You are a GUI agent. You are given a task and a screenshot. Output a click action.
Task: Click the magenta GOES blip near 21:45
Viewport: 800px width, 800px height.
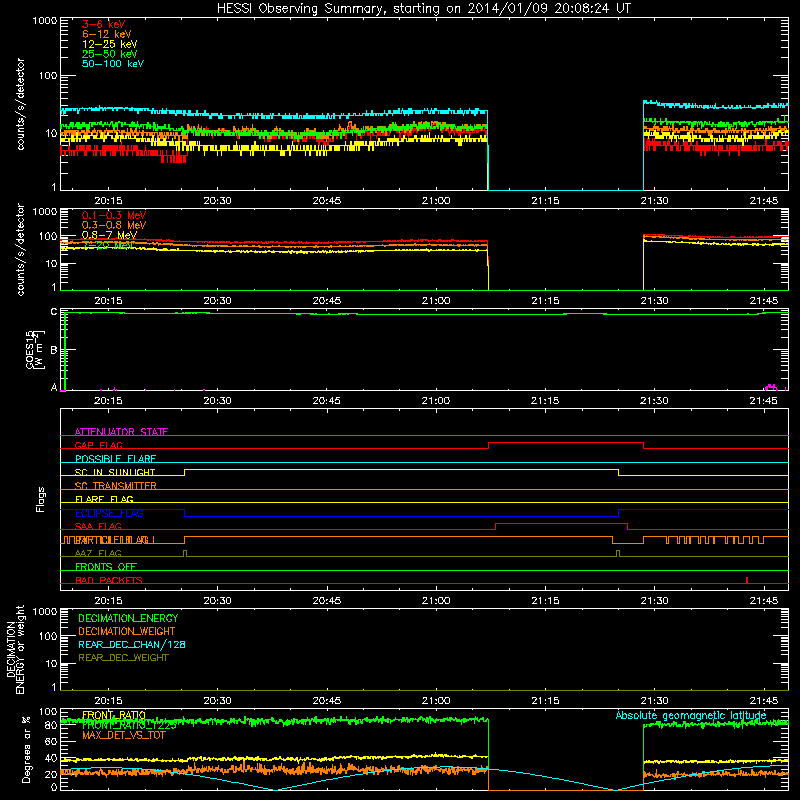(x=771, y=388)
